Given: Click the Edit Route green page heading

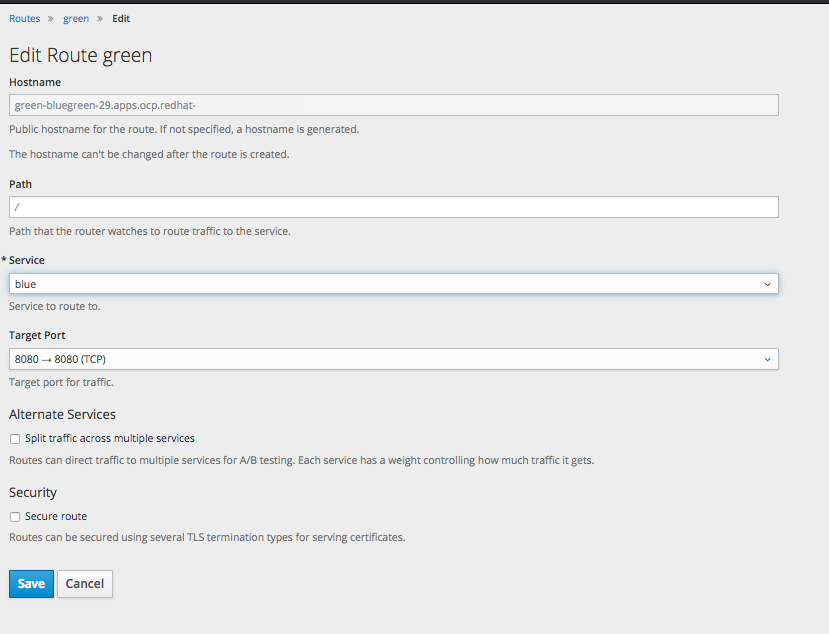Looking at the screenshot, I should tap(80, 56).
